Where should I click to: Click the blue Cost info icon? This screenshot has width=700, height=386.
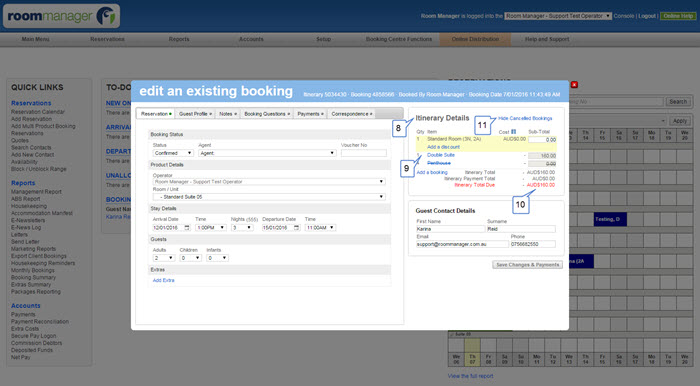[x=513, y=132]
